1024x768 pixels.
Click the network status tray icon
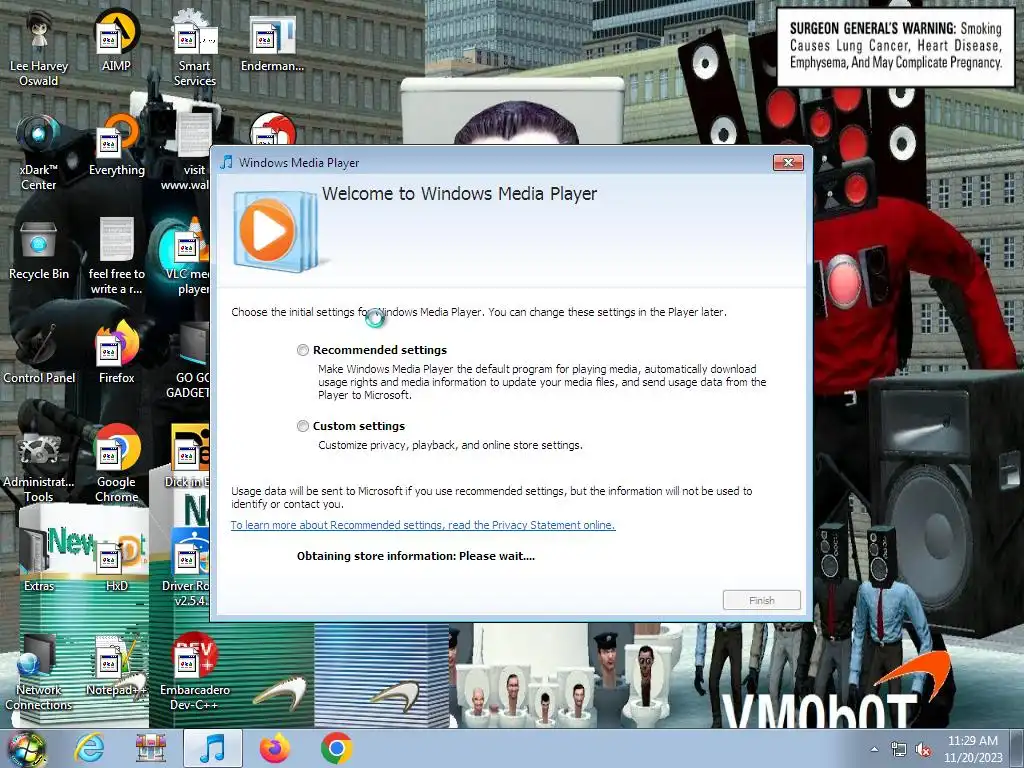pos(899,749)
